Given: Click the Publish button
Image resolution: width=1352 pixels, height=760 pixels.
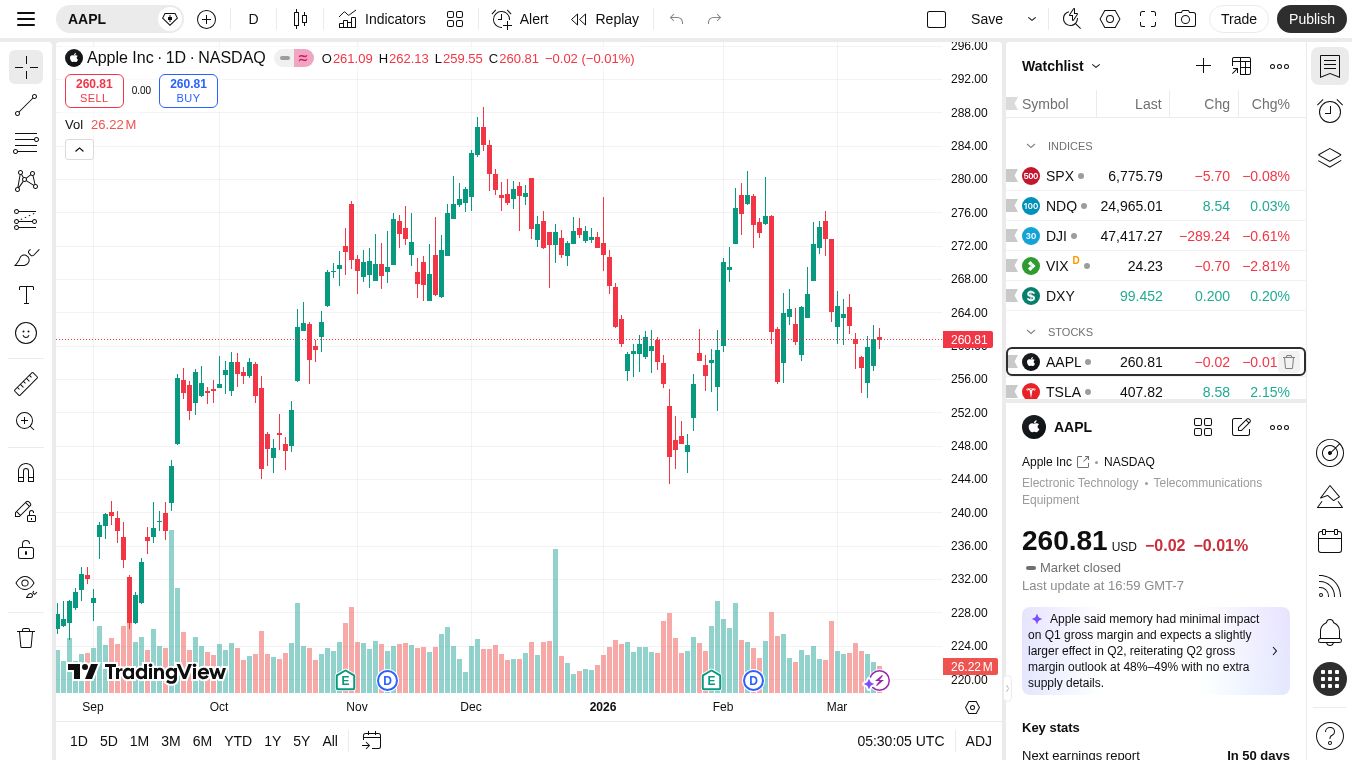Looking at the screenshot, I should coord(1311,19).
